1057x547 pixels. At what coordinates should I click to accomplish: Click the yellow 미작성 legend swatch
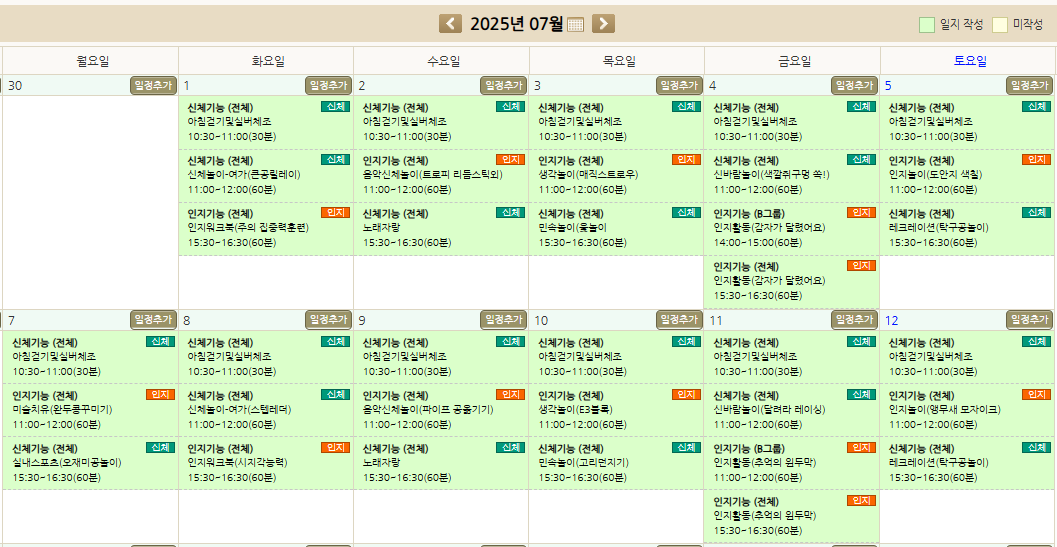click(x=999, y=25)
